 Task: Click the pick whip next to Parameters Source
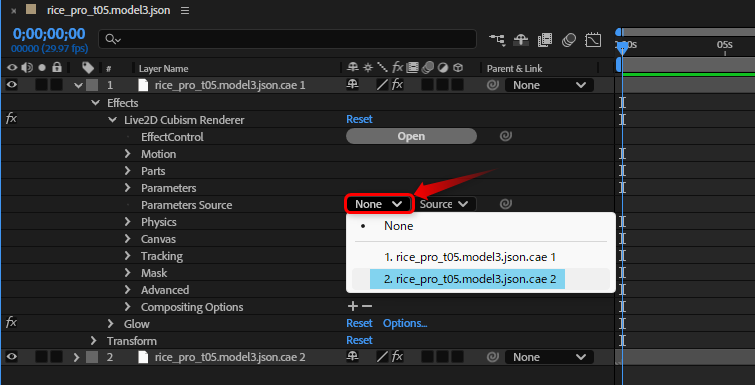505,205
